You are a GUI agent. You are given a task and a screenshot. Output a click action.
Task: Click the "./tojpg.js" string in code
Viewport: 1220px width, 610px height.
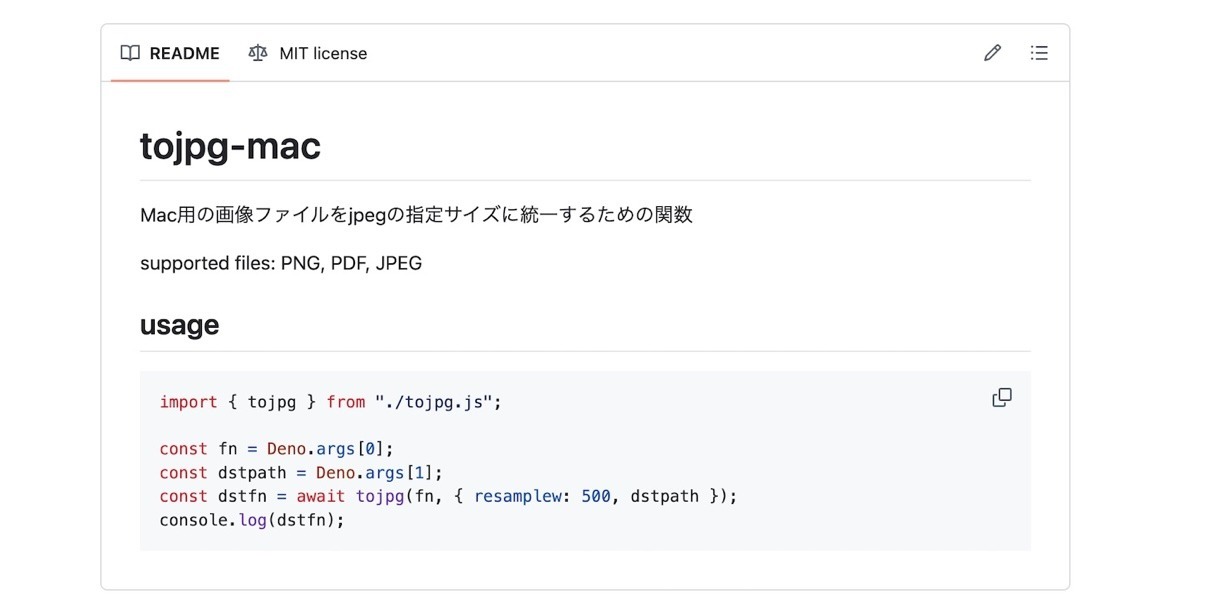point(434,402)
